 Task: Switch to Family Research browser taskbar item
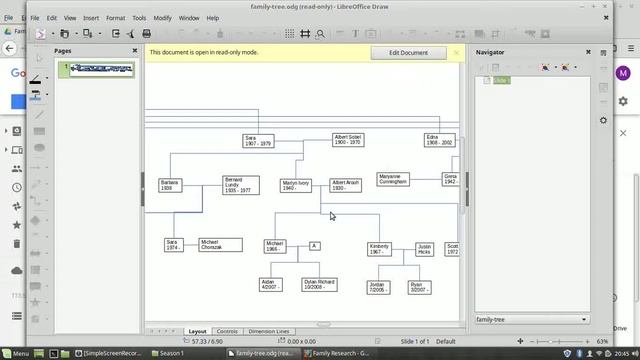[337, 353]
